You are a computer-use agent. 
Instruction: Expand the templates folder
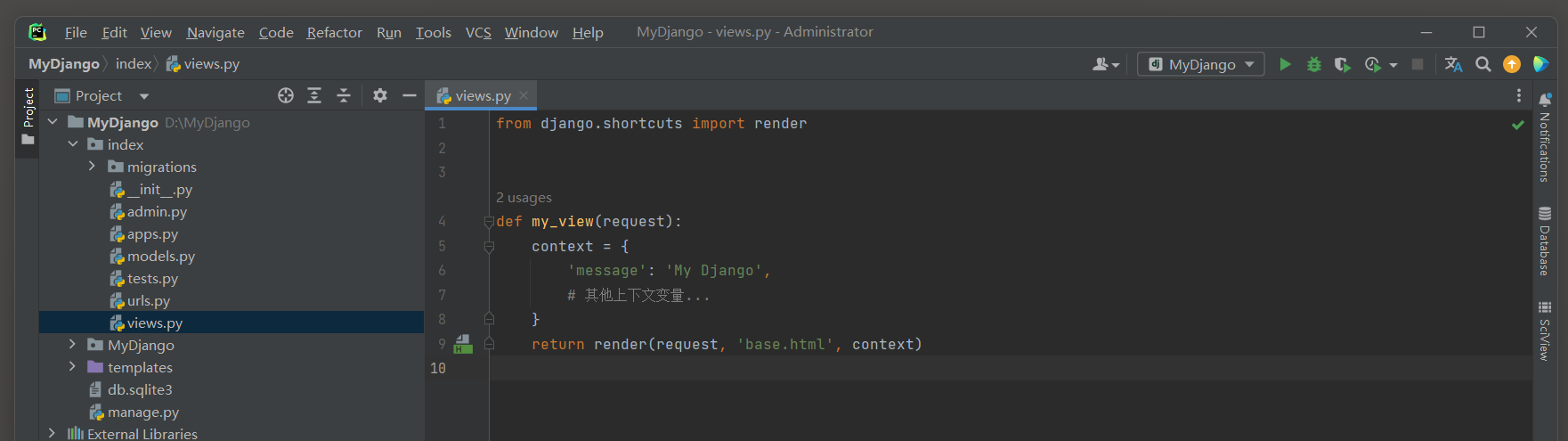pos(73,367)
